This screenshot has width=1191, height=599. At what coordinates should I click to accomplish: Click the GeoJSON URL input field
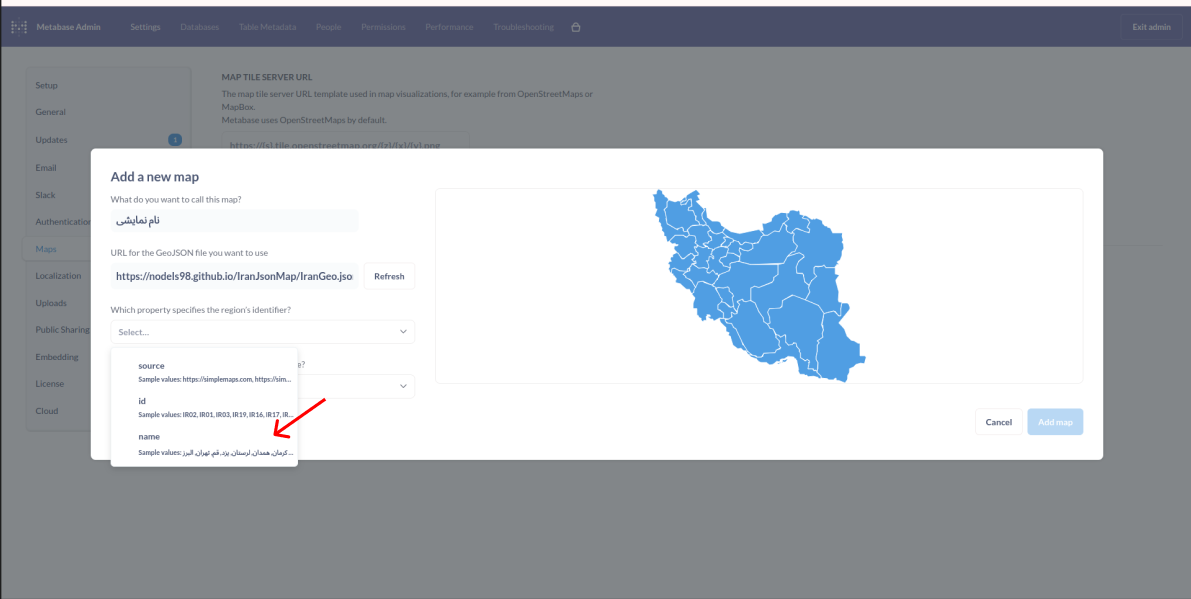[x=234, y=276]
